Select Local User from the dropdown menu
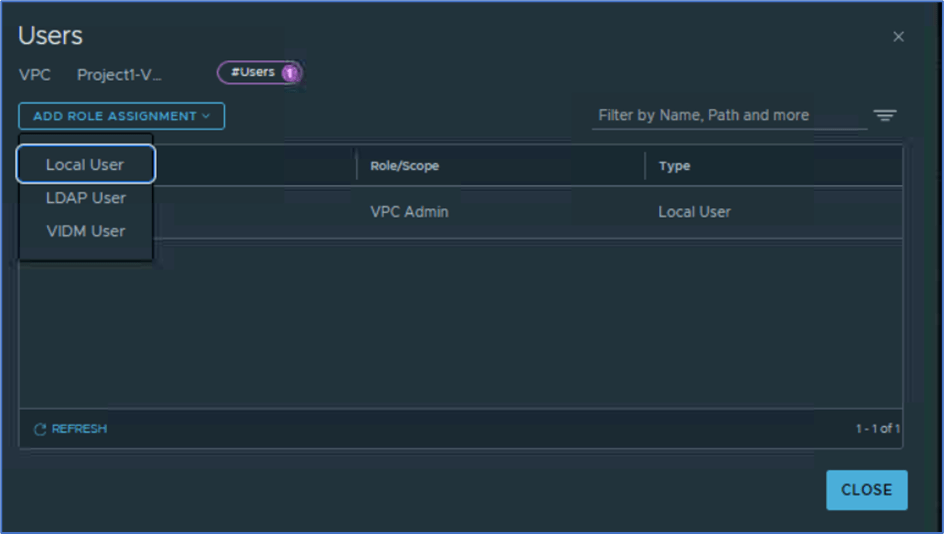The image size is (944, 534). (x=85, y=165)
